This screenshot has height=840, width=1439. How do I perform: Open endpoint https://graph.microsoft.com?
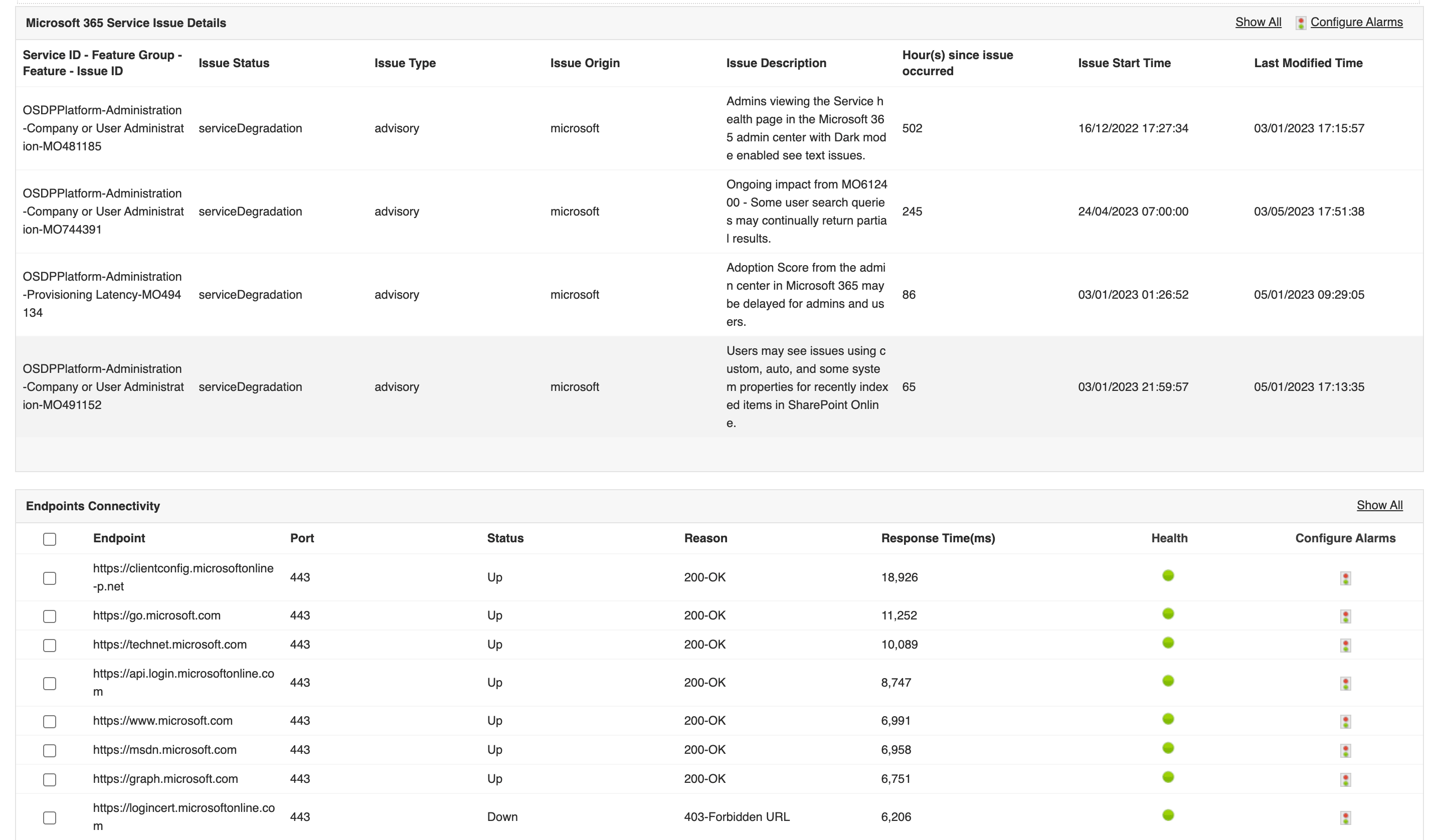click(165, 778)
